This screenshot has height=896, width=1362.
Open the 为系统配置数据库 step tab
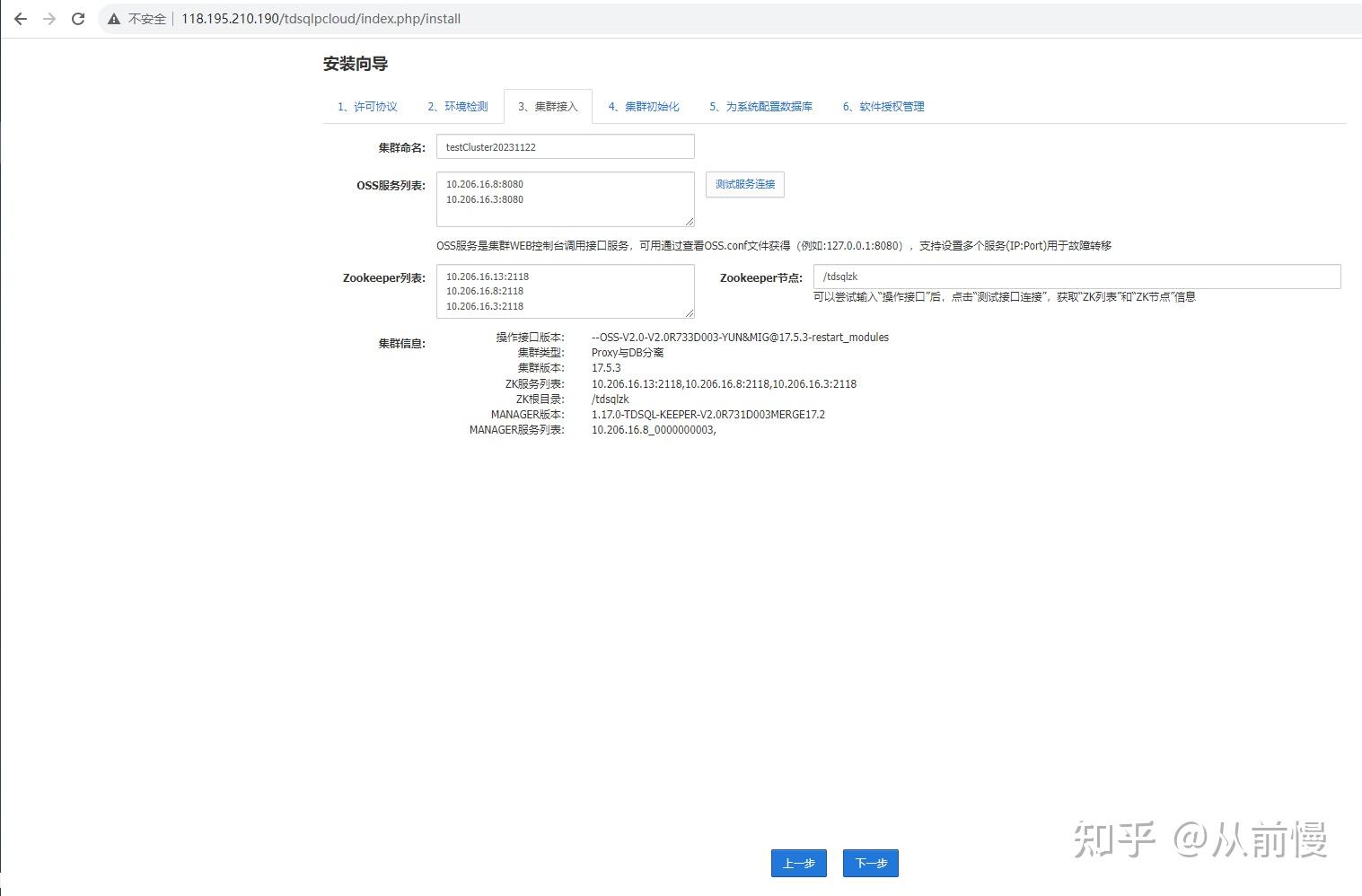coord(760,106)
